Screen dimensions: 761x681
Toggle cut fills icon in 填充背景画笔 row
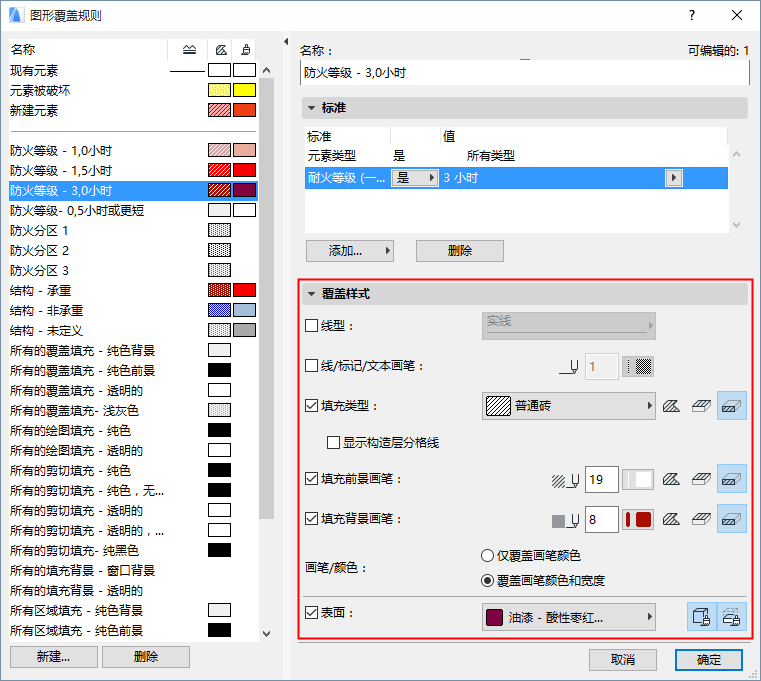pos(731,519)
